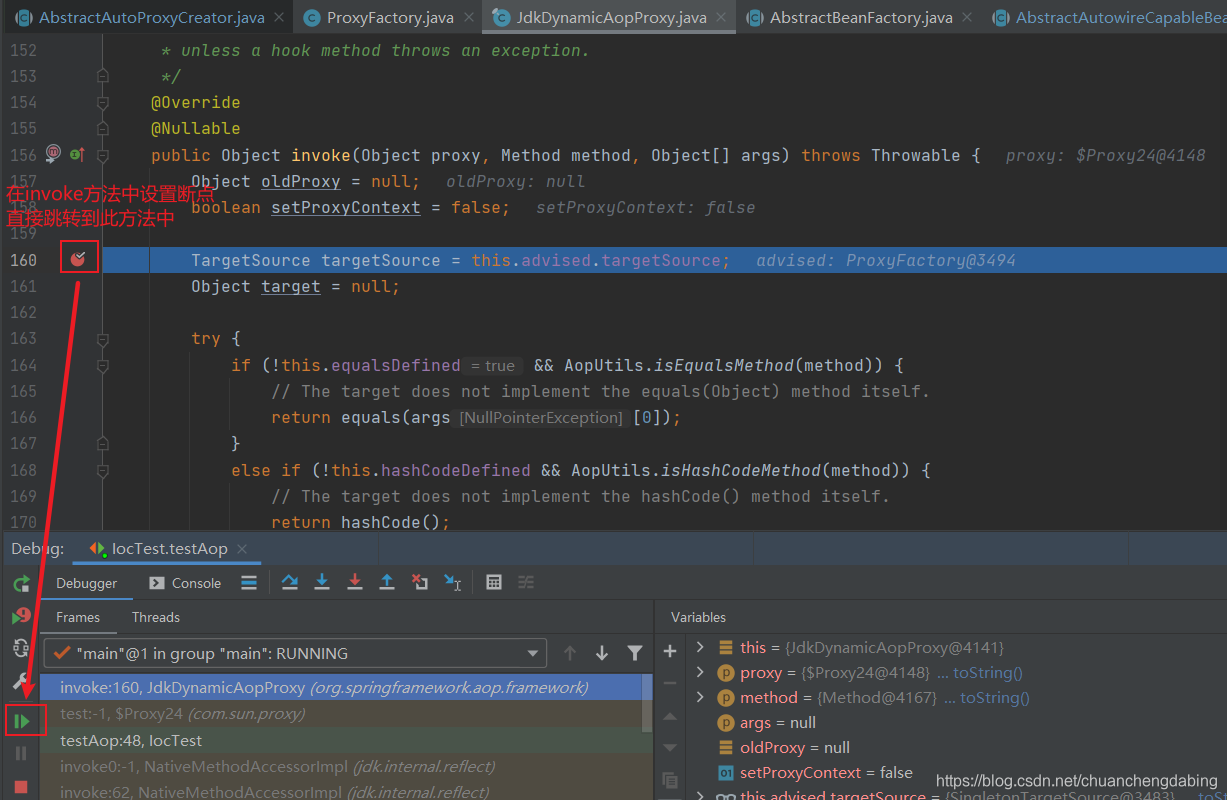Click Trace Current Stream Chain icon
Viewport: 1227px width, 800px height.
coord(526,582)
